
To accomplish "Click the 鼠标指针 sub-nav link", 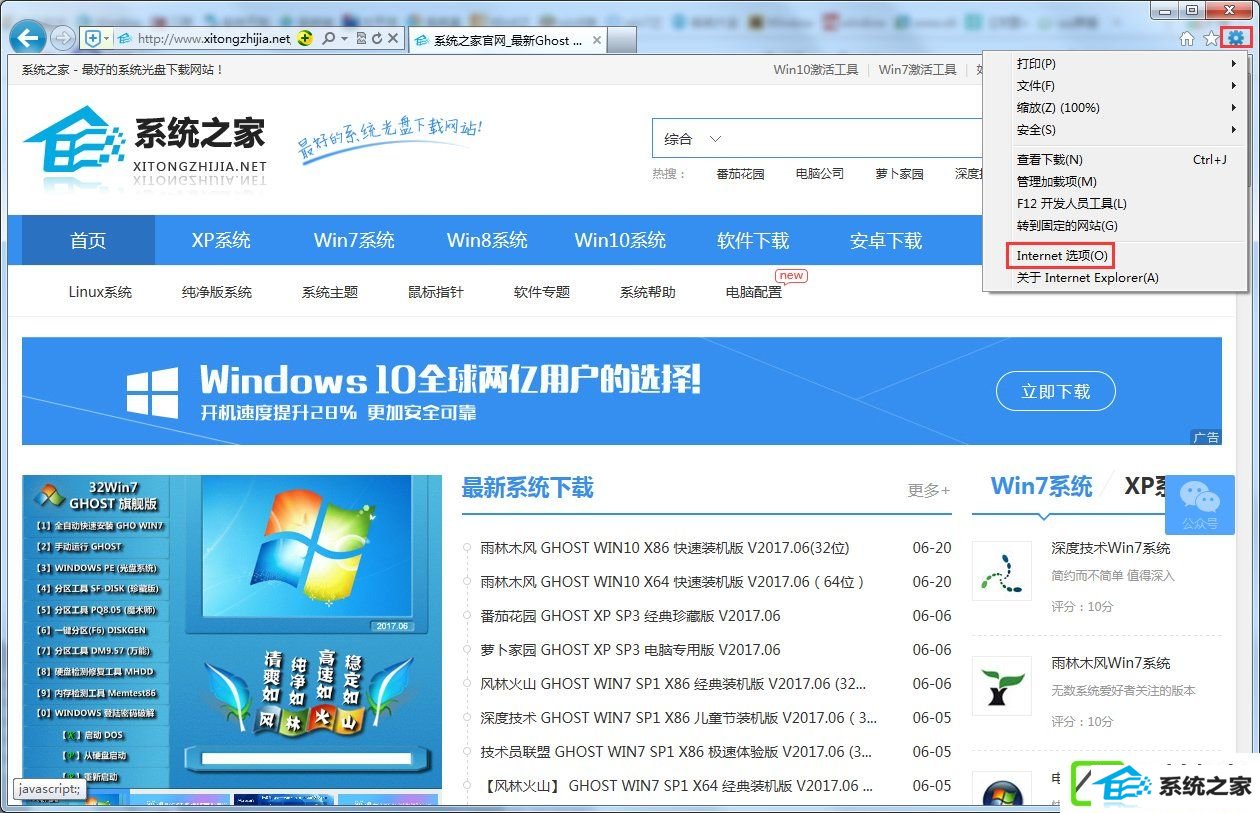I will click(x=436, y=293).
